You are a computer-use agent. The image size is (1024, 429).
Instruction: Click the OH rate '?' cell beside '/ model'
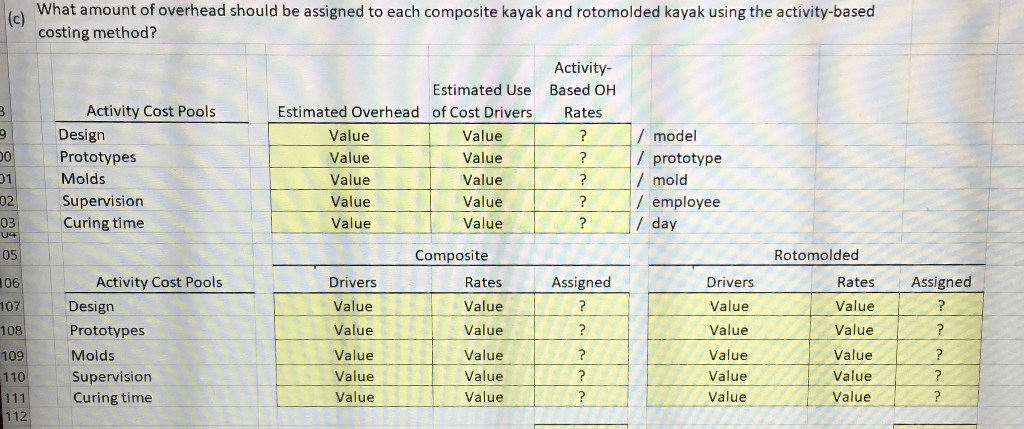tap(583, 136)
